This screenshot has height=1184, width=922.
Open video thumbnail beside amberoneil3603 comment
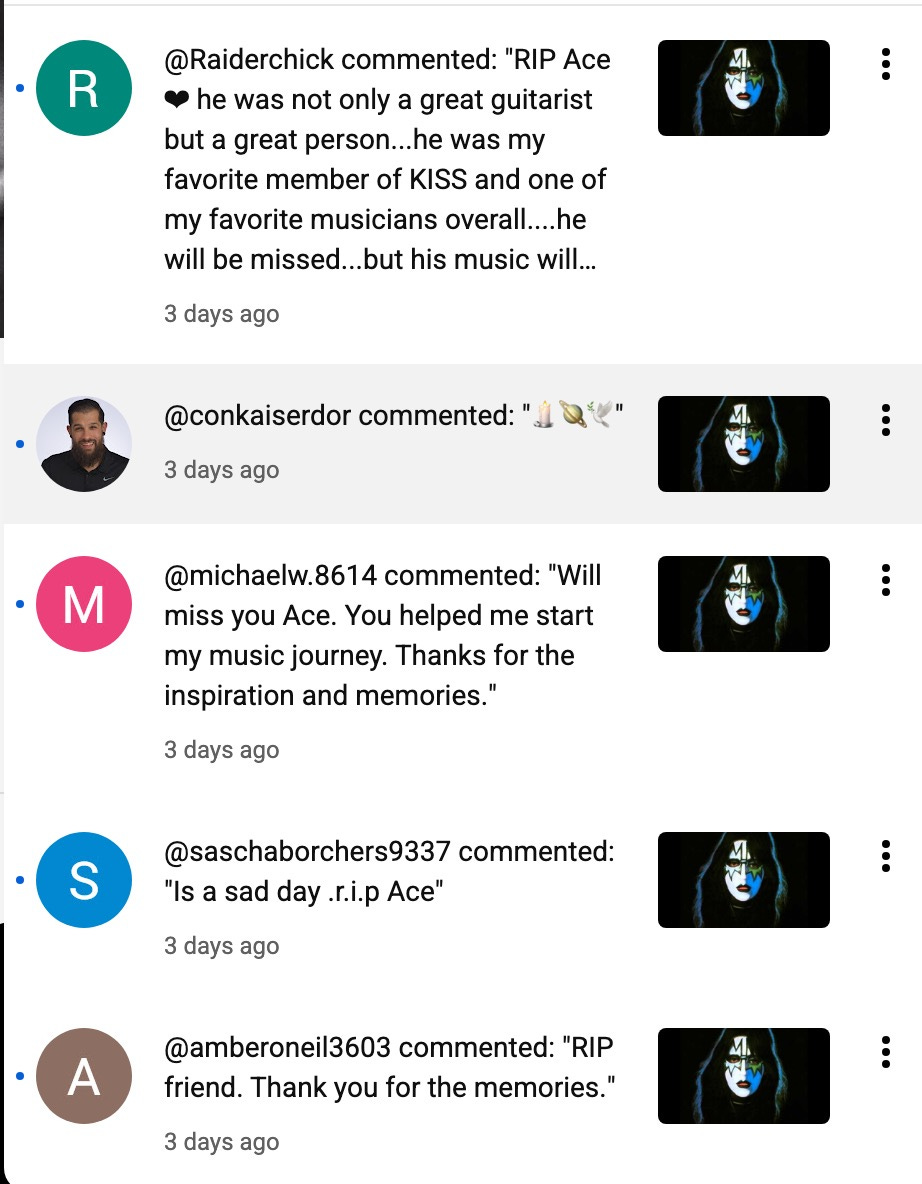744,1076
